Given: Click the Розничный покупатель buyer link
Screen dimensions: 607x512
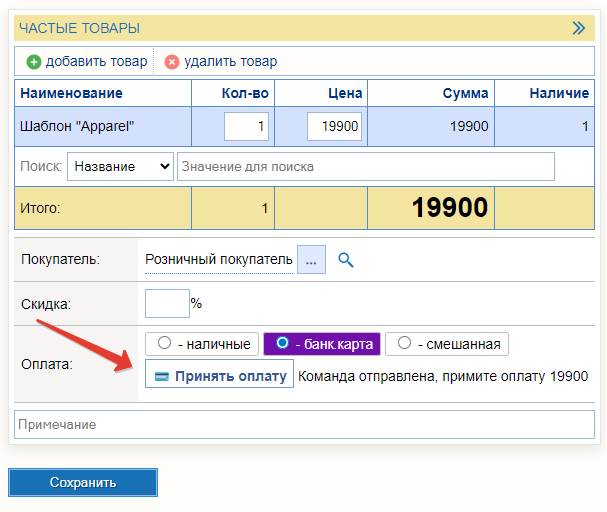Looking at the screenshot, I should [x=218, y=260].
